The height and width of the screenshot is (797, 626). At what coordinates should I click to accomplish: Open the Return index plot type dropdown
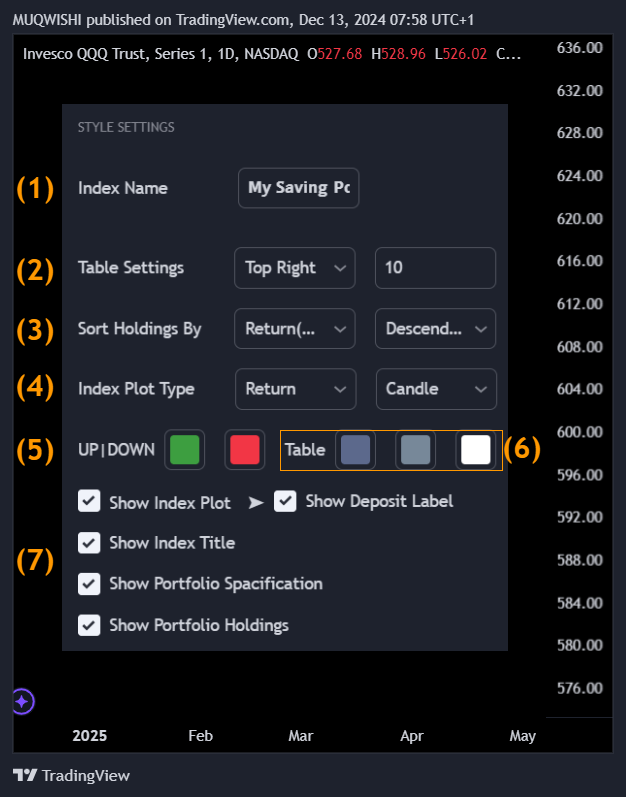296,389
